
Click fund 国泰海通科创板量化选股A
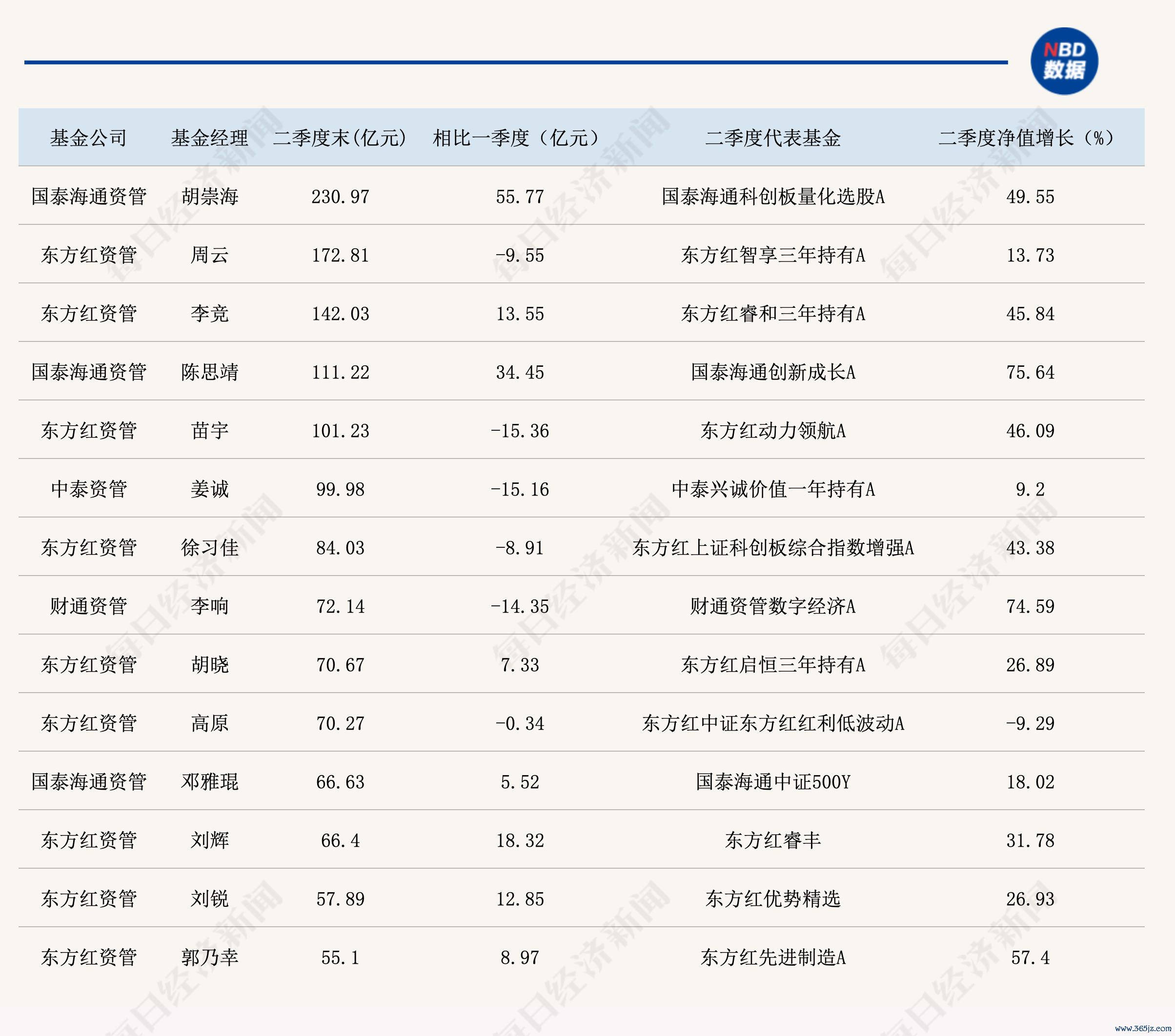[772, 197]
